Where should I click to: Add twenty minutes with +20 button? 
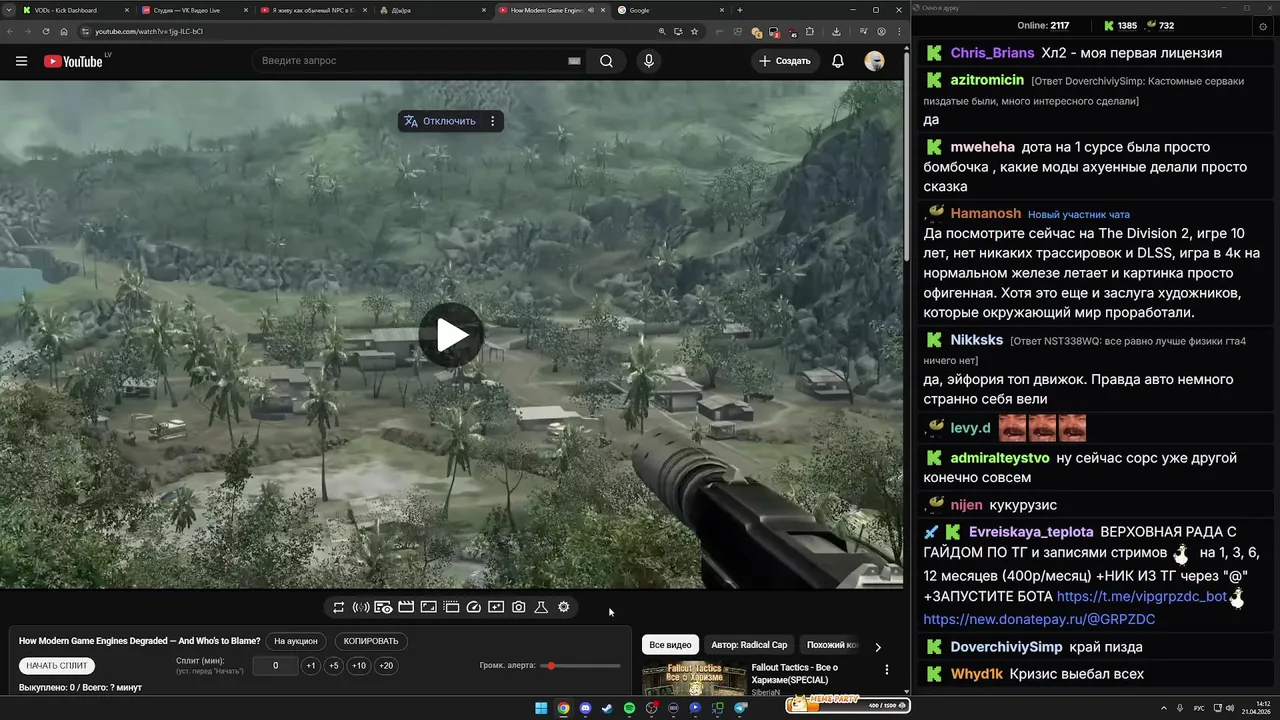386,666
